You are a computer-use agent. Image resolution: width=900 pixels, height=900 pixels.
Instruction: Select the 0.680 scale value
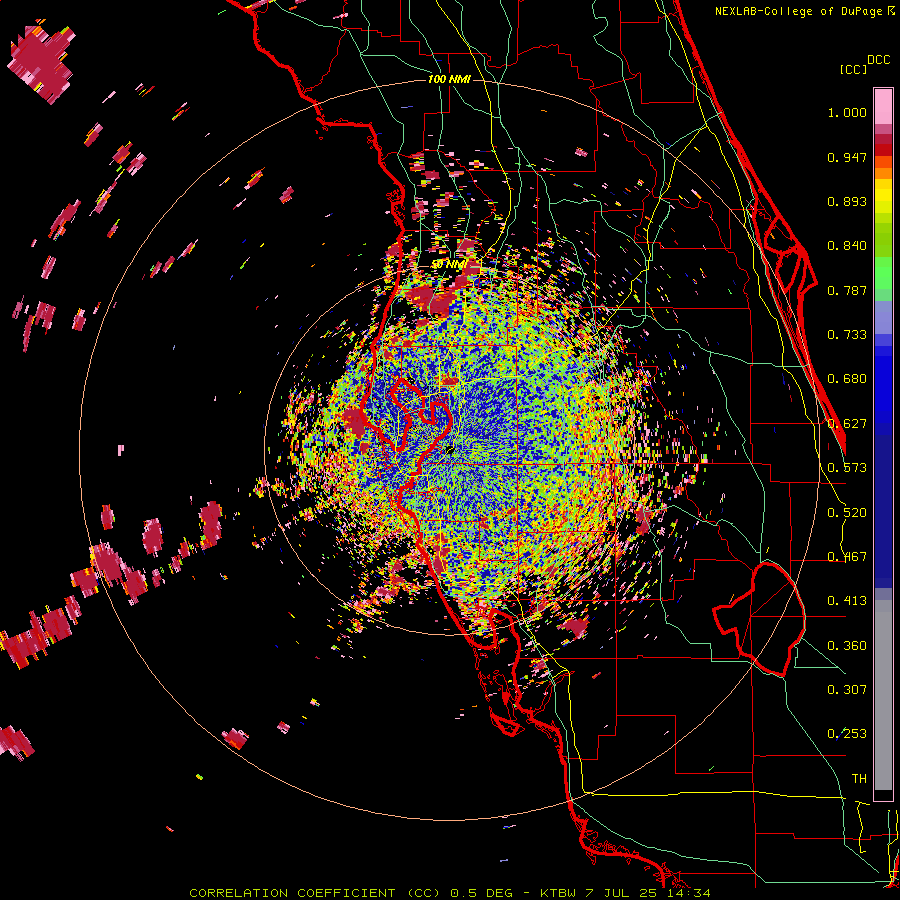click(847, 379)
